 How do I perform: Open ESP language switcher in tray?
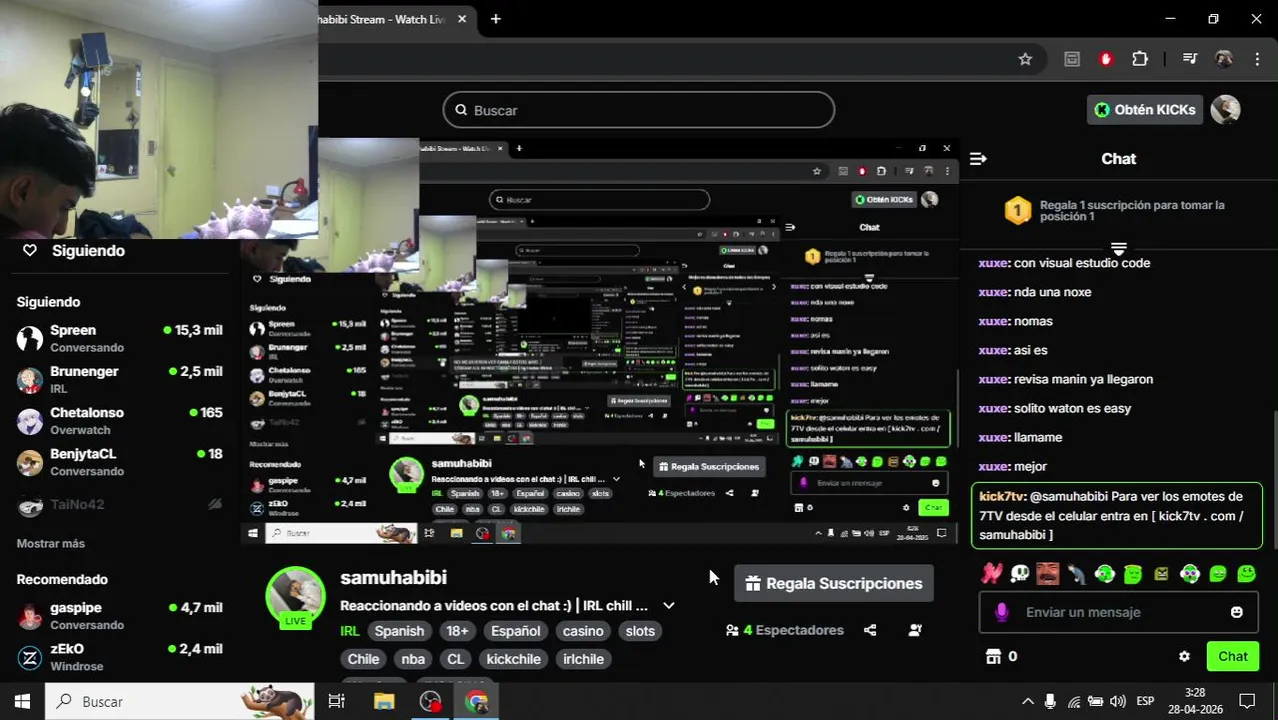tap(1145, 701)
